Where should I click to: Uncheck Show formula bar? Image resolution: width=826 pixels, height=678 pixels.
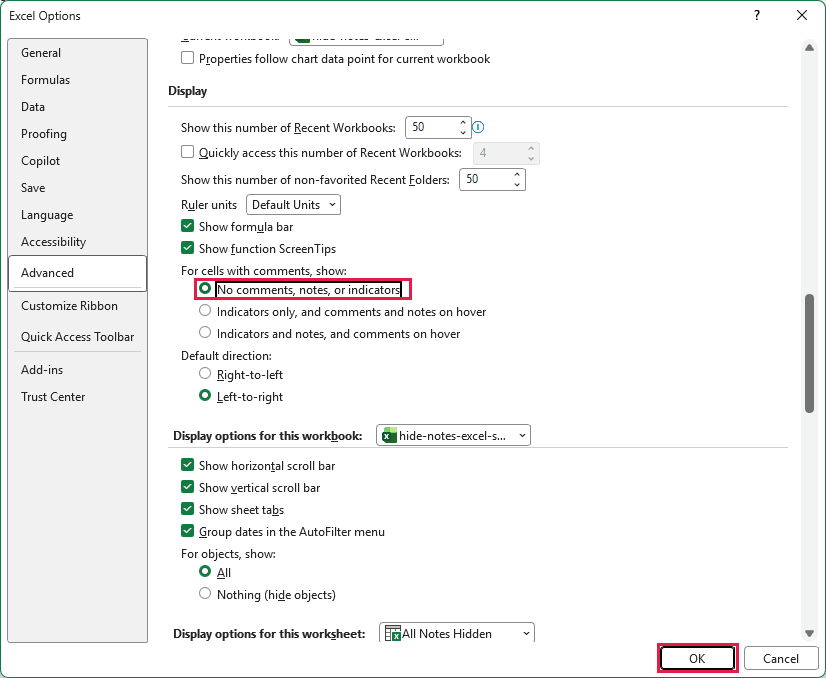pyautogui.click(x=188, y=227)
